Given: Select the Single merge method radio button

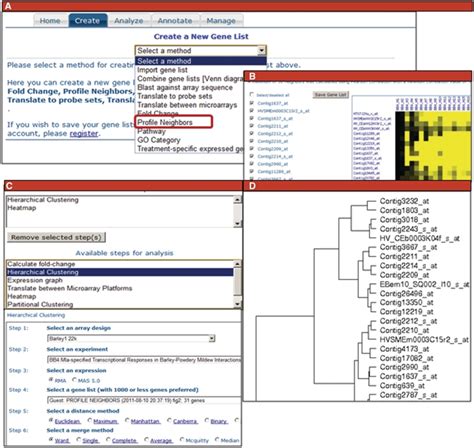Looking at the screenshot, I should [79, 439].
